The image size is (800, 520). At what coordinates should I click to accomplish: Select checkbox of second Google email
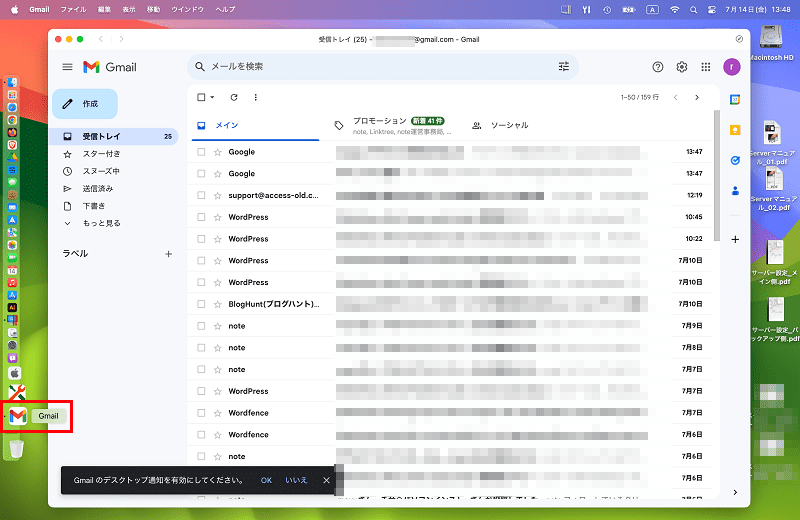coord(201,174)
